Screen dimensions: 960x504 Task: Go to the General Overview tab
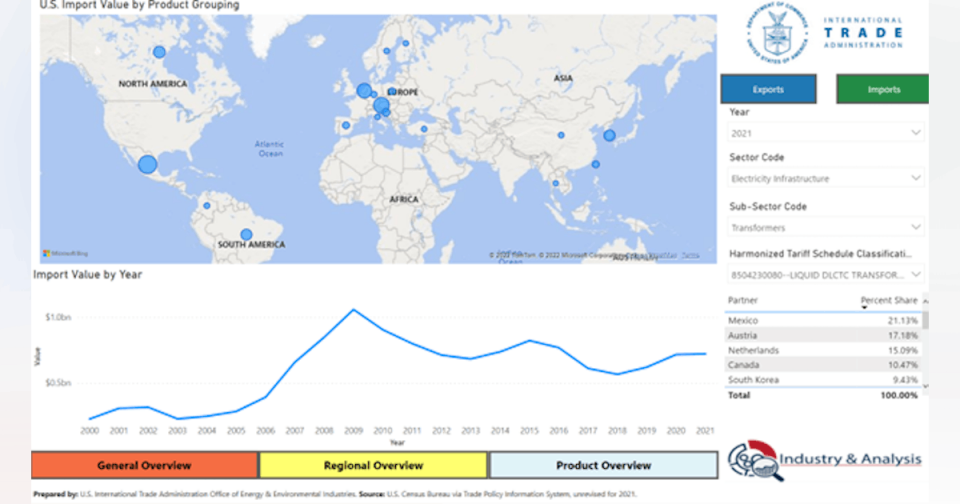pos(144,465)
